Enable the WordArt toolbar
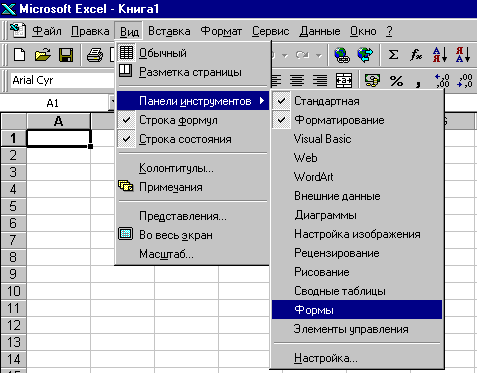The height and width of the screenshot is (373, 477). tap(357, 177)
